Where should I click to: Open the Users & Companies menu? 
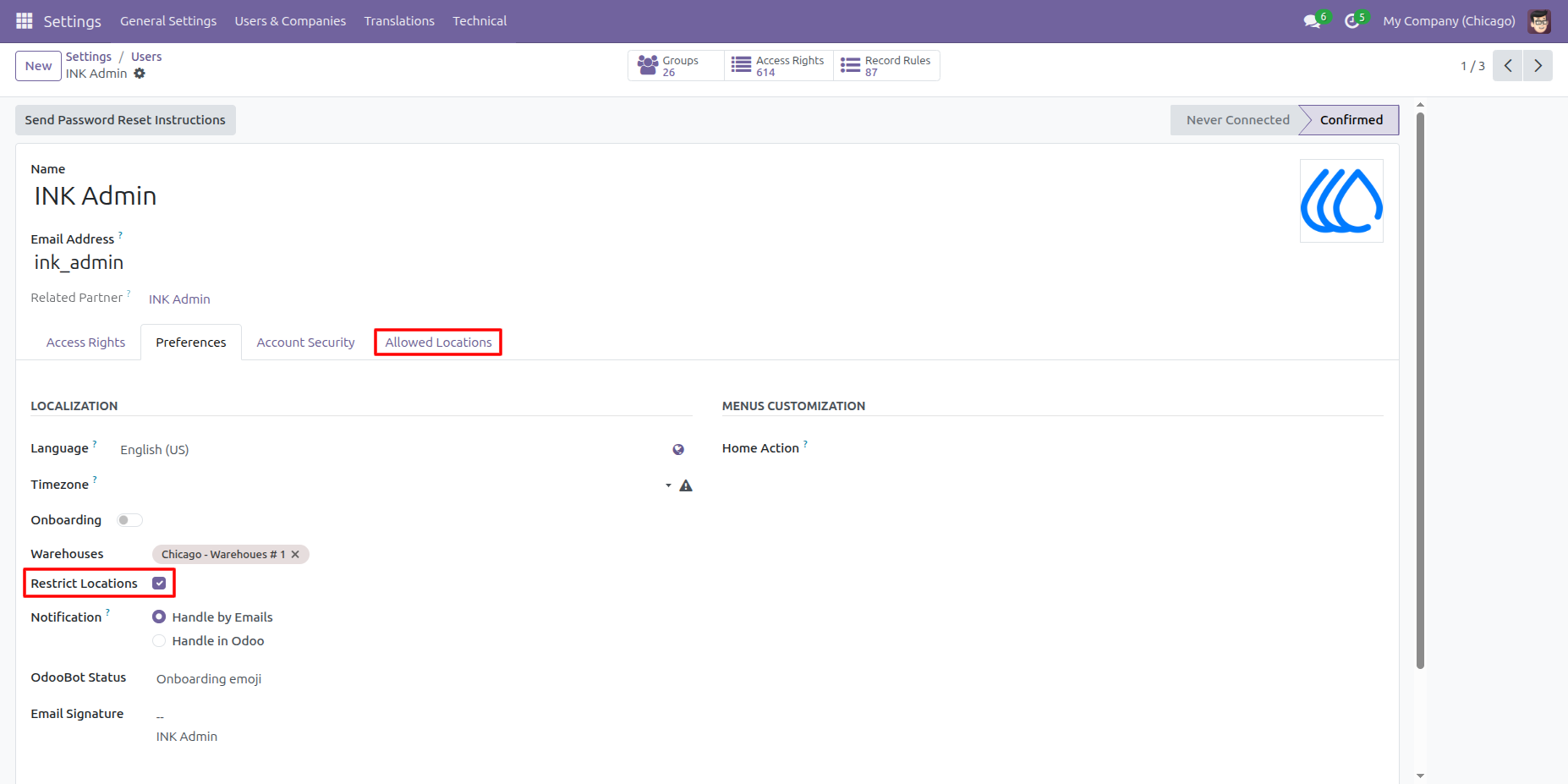coord(290,21)
